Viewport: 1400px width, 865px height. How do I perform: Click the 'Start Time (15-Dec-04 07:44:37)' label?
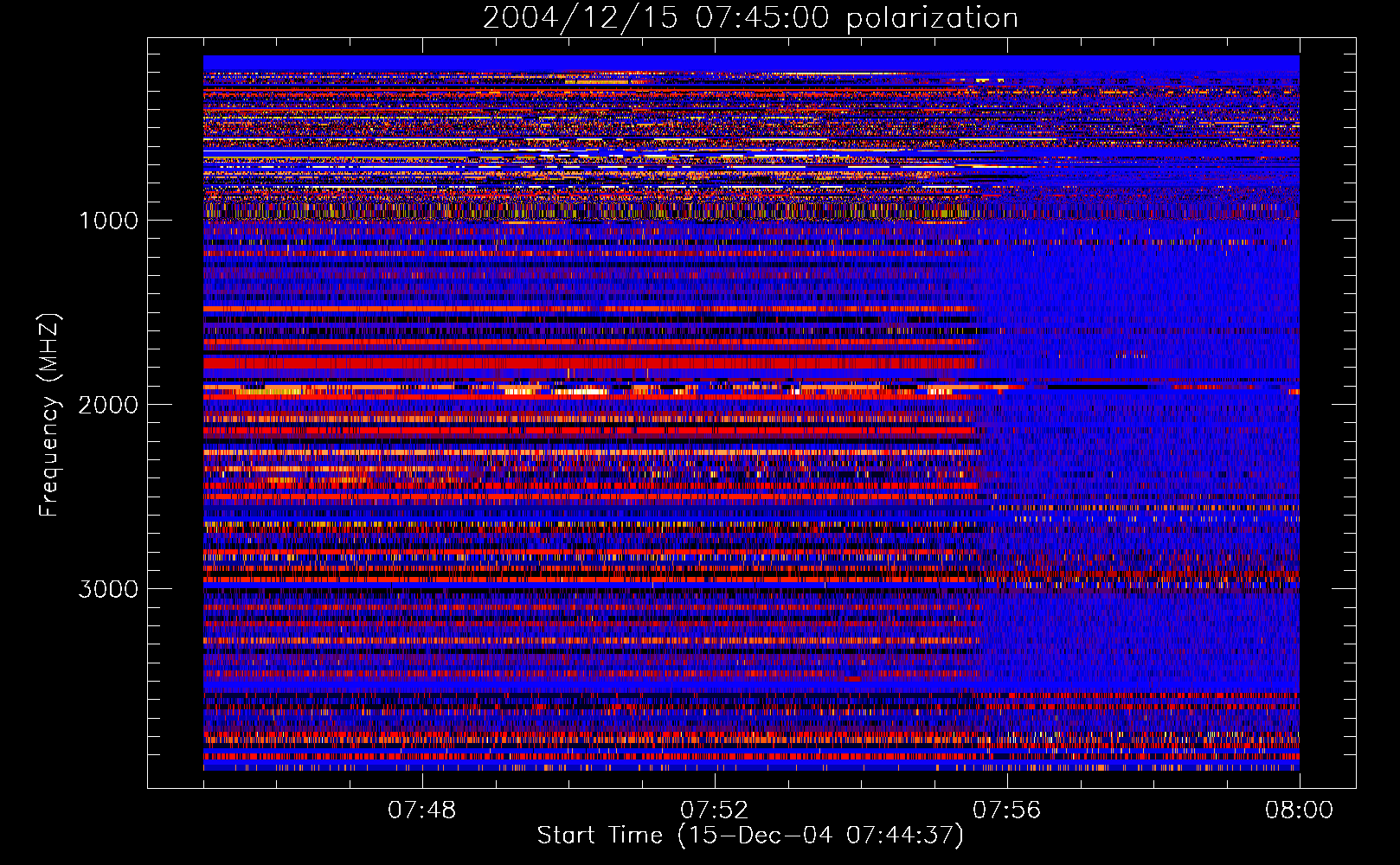click(750, 836)
